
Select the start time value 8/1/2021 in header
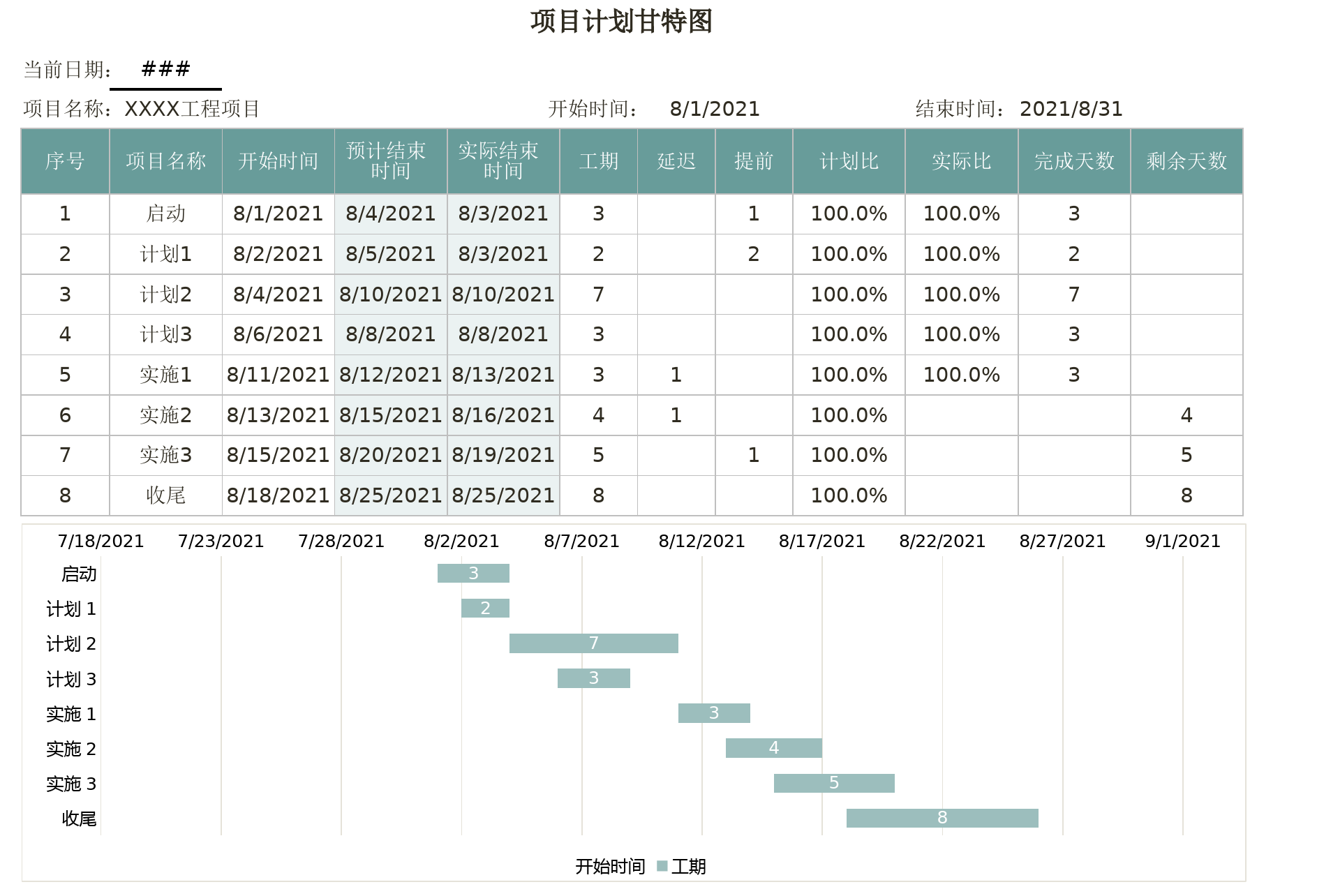coord(715,109)
